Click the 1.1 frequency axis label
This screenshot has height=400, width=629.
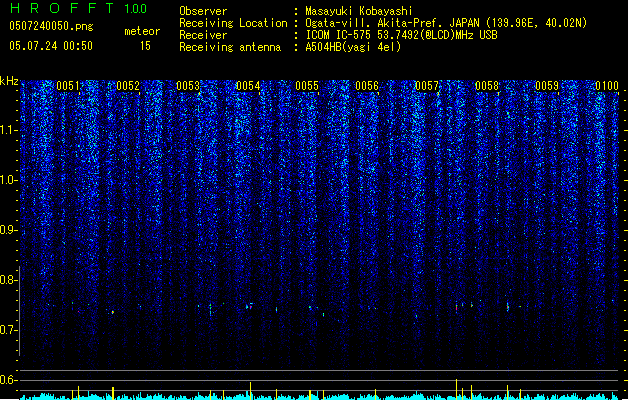click(x=8, y=130)
